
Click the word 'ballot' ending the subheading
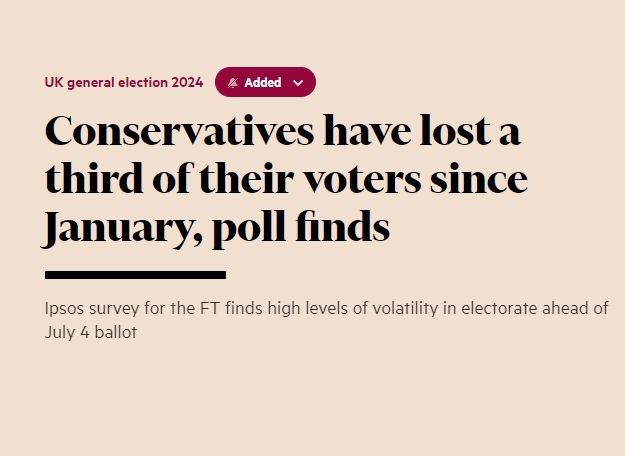pos(116,332)
